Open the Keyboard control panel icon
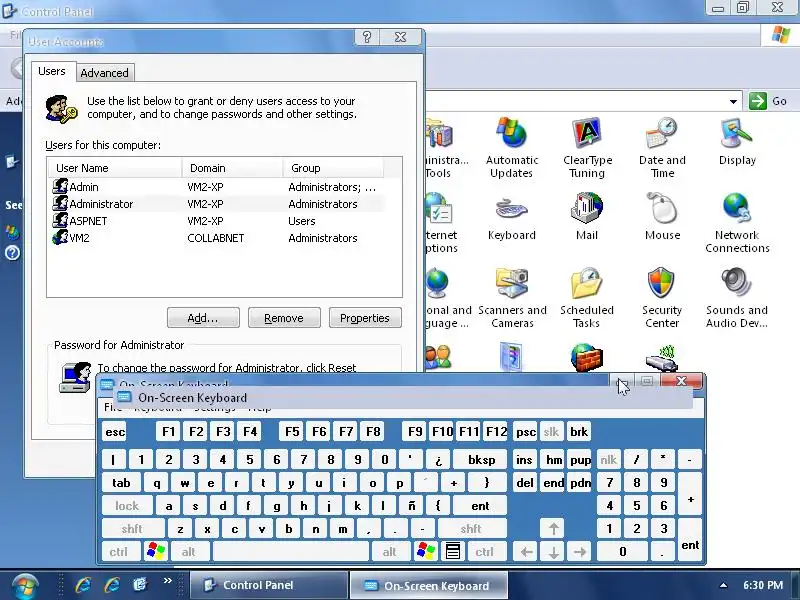This screenshot has height=600, width=800. (x=511, y=216)
